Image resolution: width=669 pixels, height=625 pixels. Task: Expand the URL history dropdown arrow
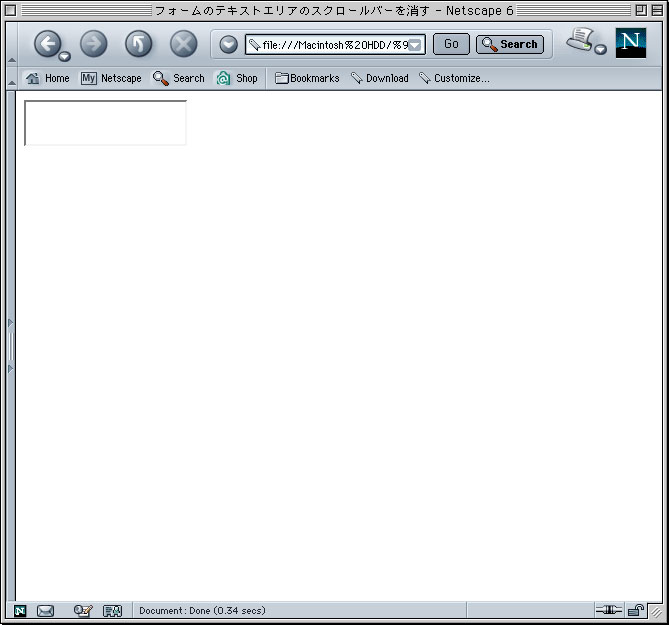[x=415, y=45]
